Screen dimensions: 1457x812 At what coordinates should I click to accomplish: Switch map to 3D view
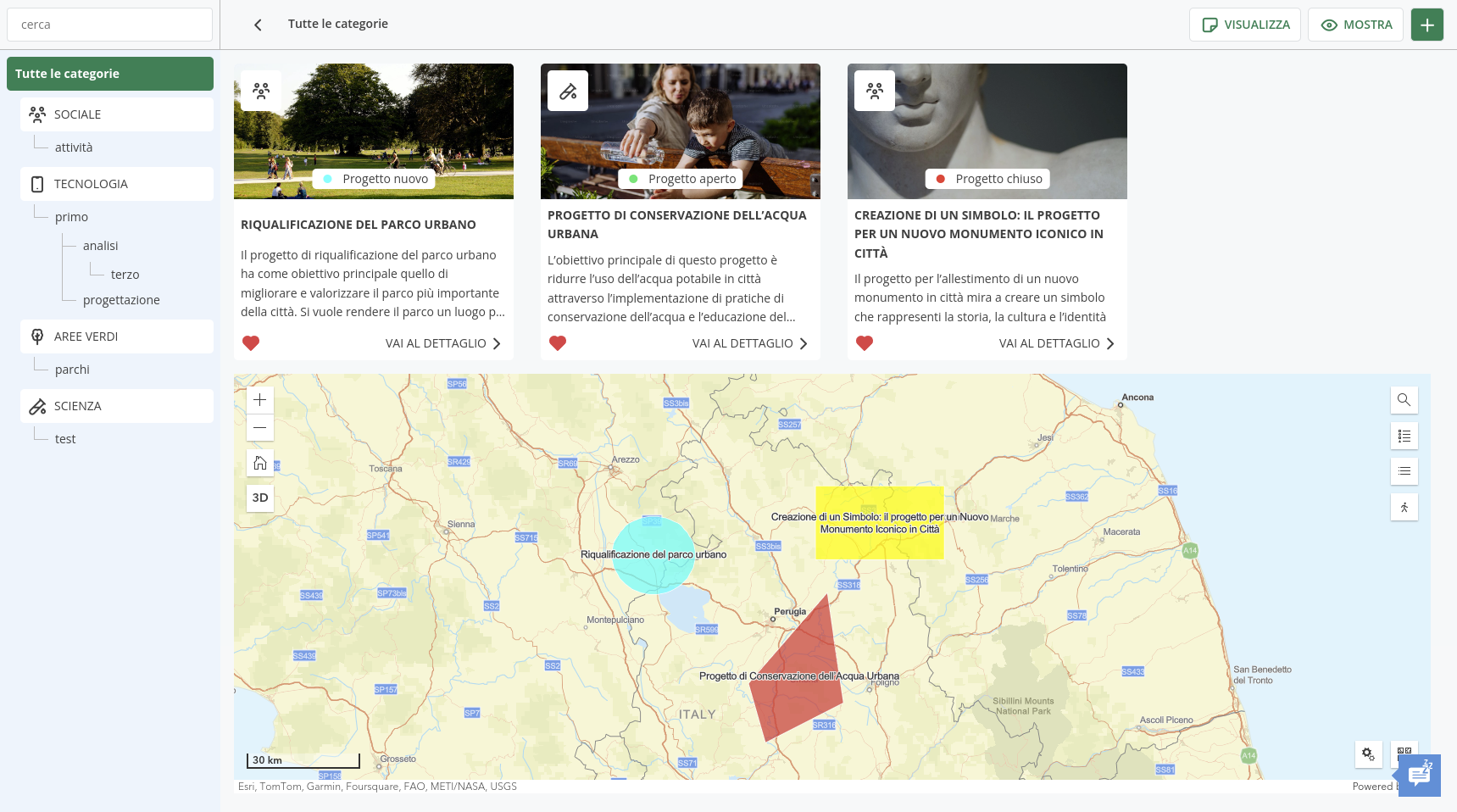260,498
